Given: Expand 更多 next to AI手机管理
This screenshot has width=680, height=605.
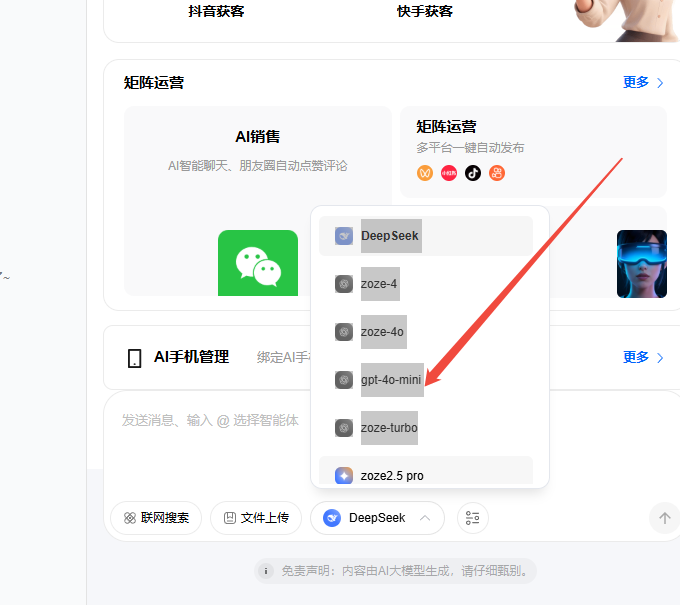Looking at the screenshot, I should 643,357.
